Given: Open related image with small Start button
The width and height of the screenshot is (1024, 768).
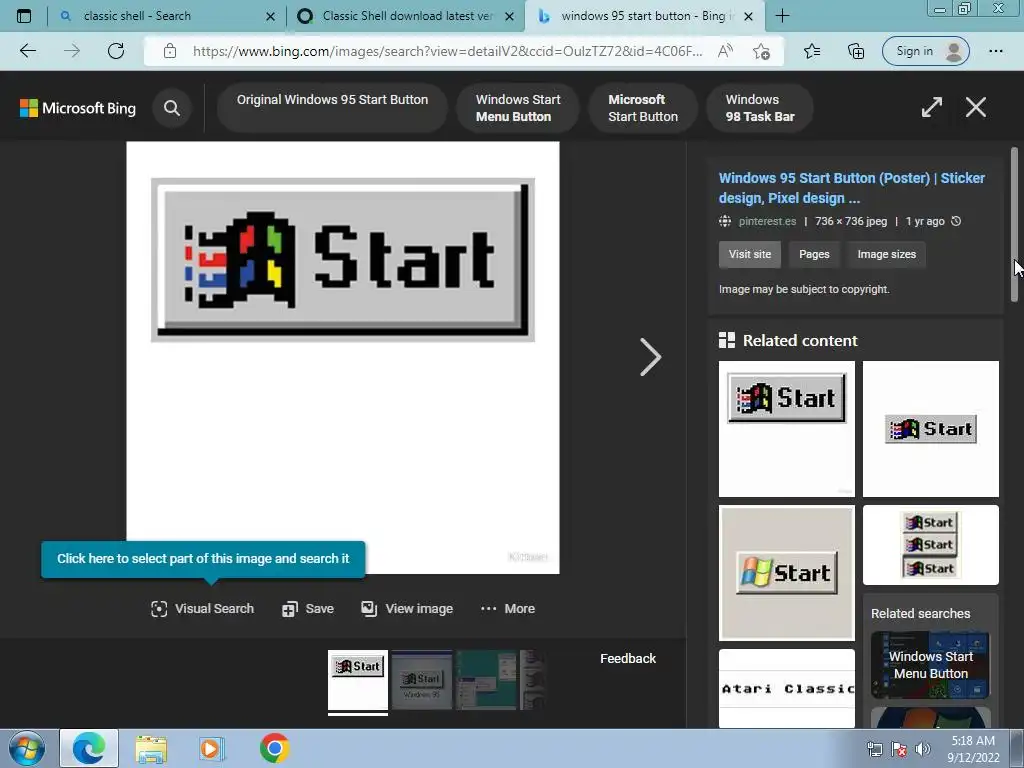Looking at the screenshot, I should pyautogui.click(x=931, y=429).
